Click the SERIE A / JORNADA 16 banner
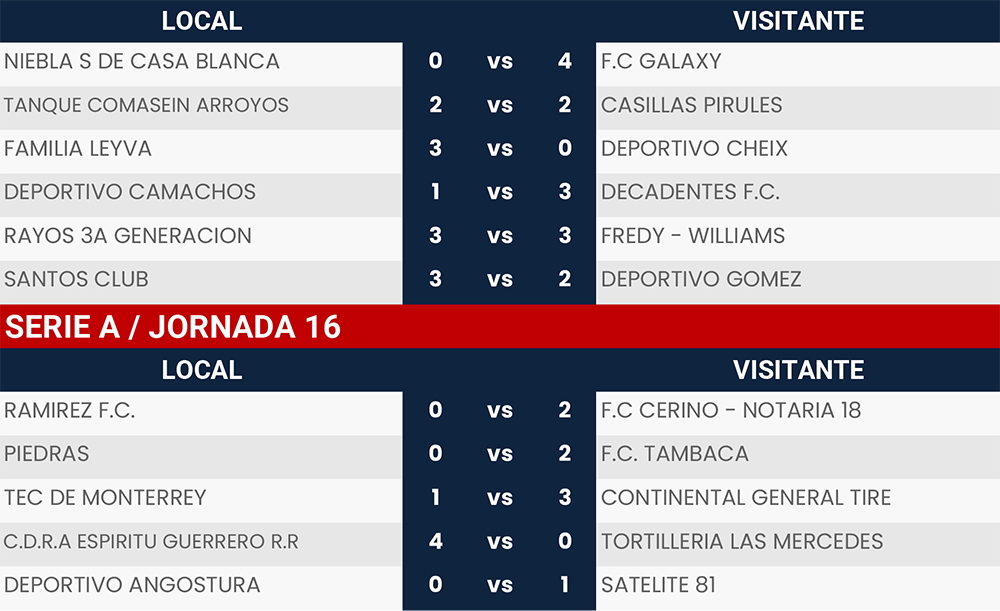 (x=174, y=327)
